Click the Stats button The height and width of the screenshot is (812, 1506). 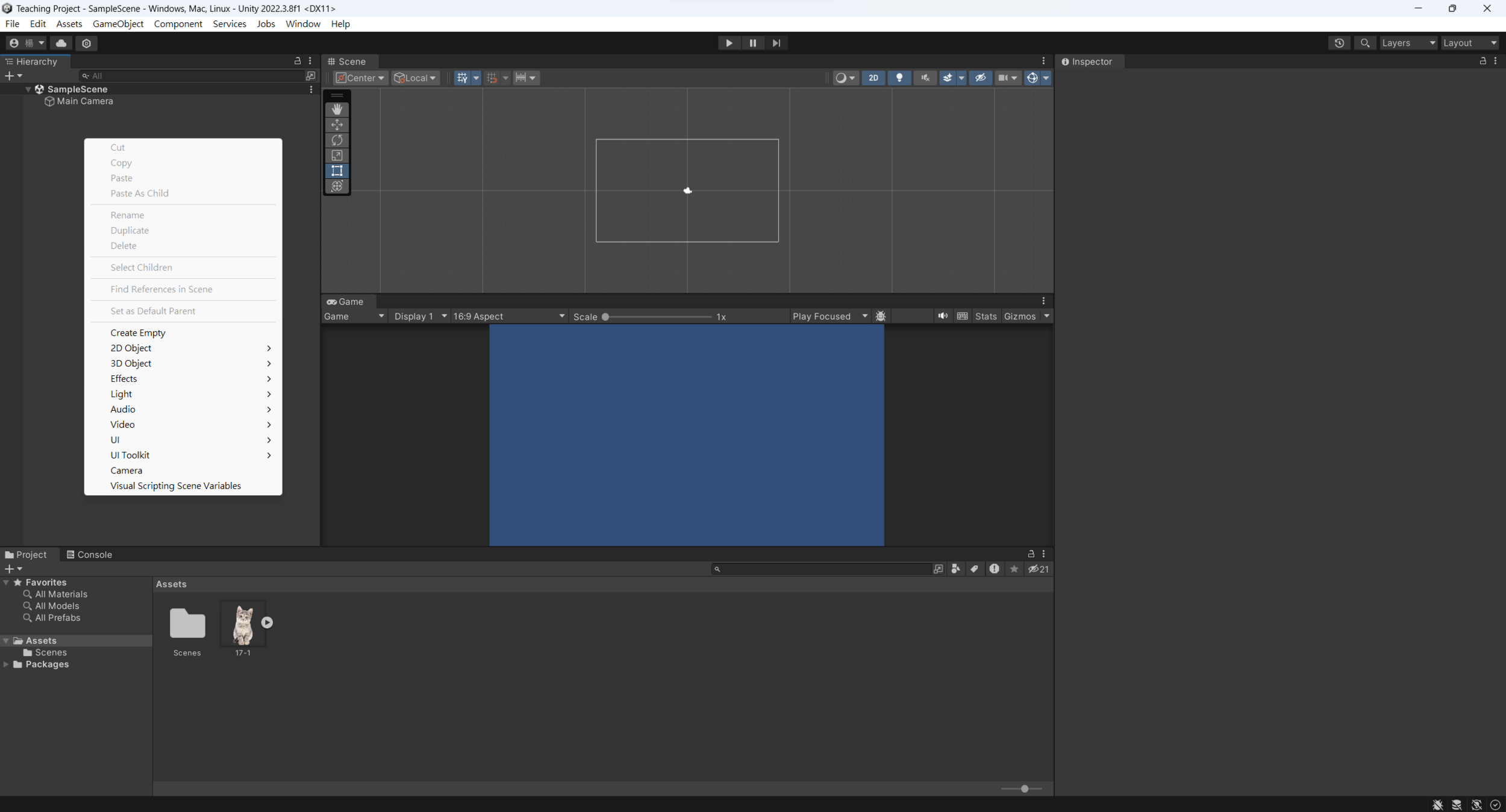tap(986, 316)
